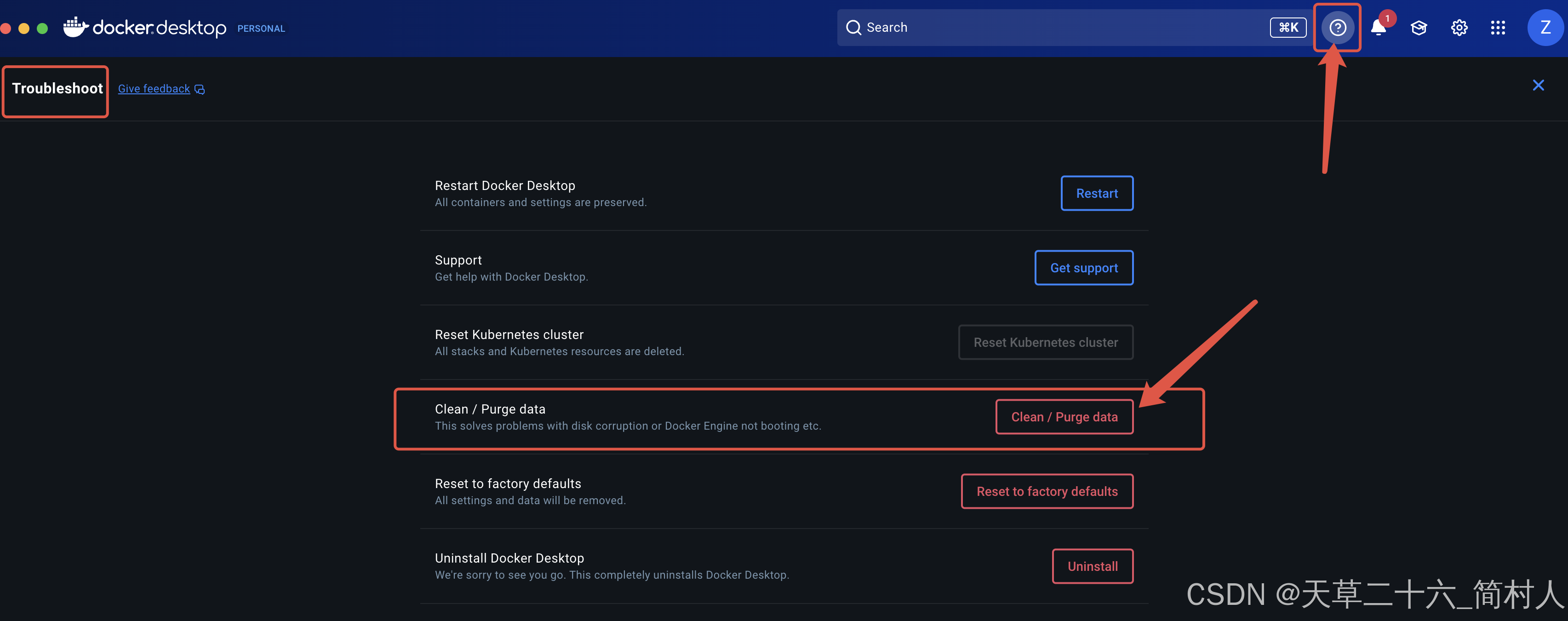Click the 'We're sorry to see you go' text

pyautogui.click(x=612, y=575)
